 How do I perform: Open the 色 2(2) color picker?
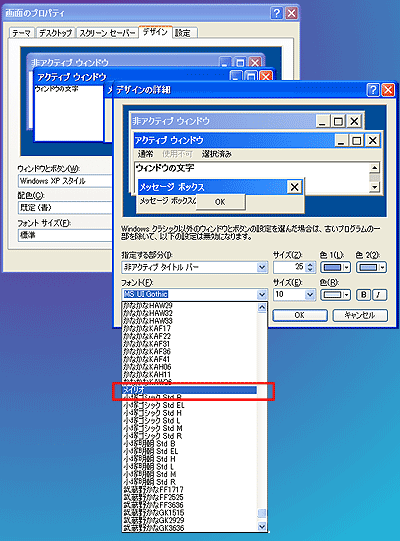pyautogui.click(x=371, y=267)
